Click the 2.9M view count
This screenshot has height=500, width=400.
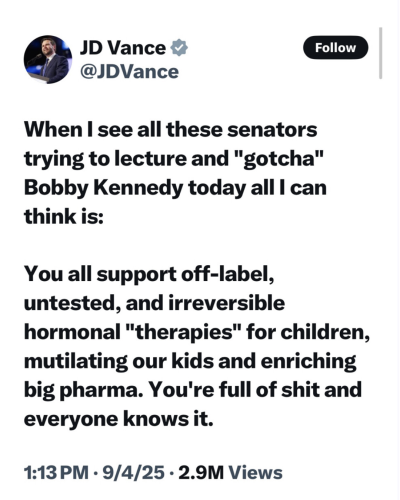pyautogui.click(x=201, y=473)
